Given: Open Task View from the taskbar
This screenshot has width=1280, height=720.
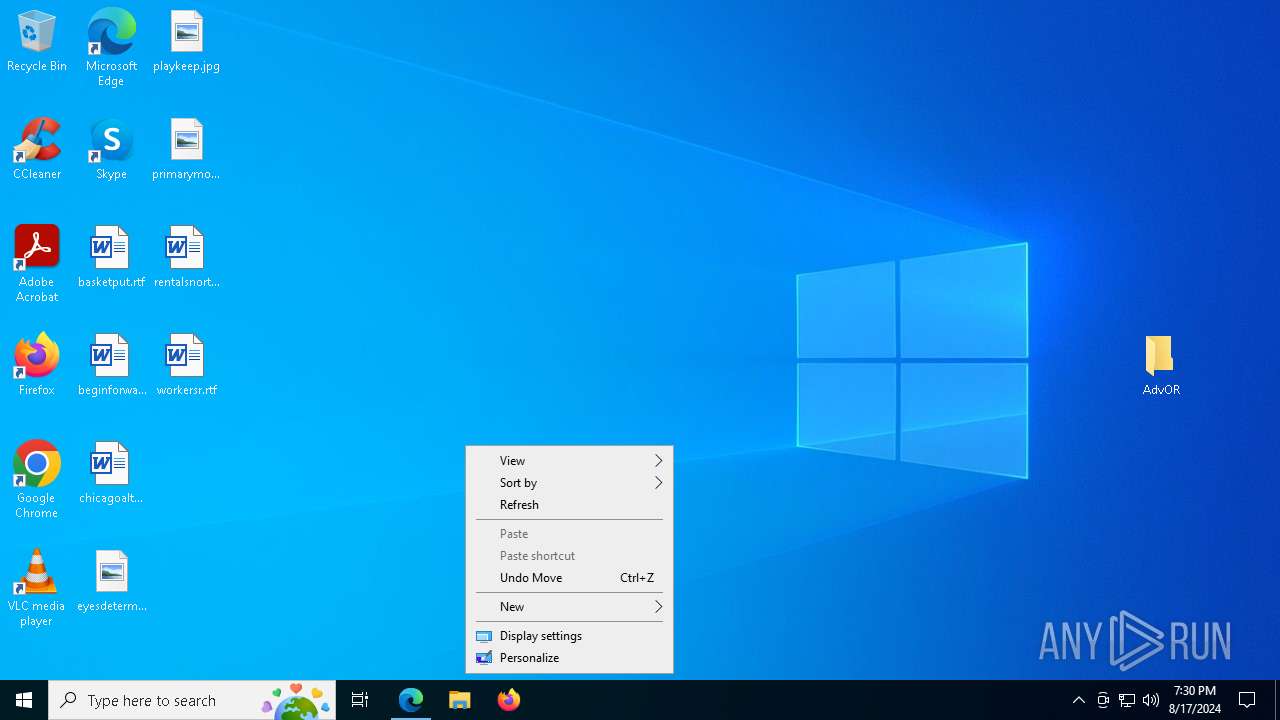Looking at the screenshot, I should pyautogui.click(x=360, y=700).
